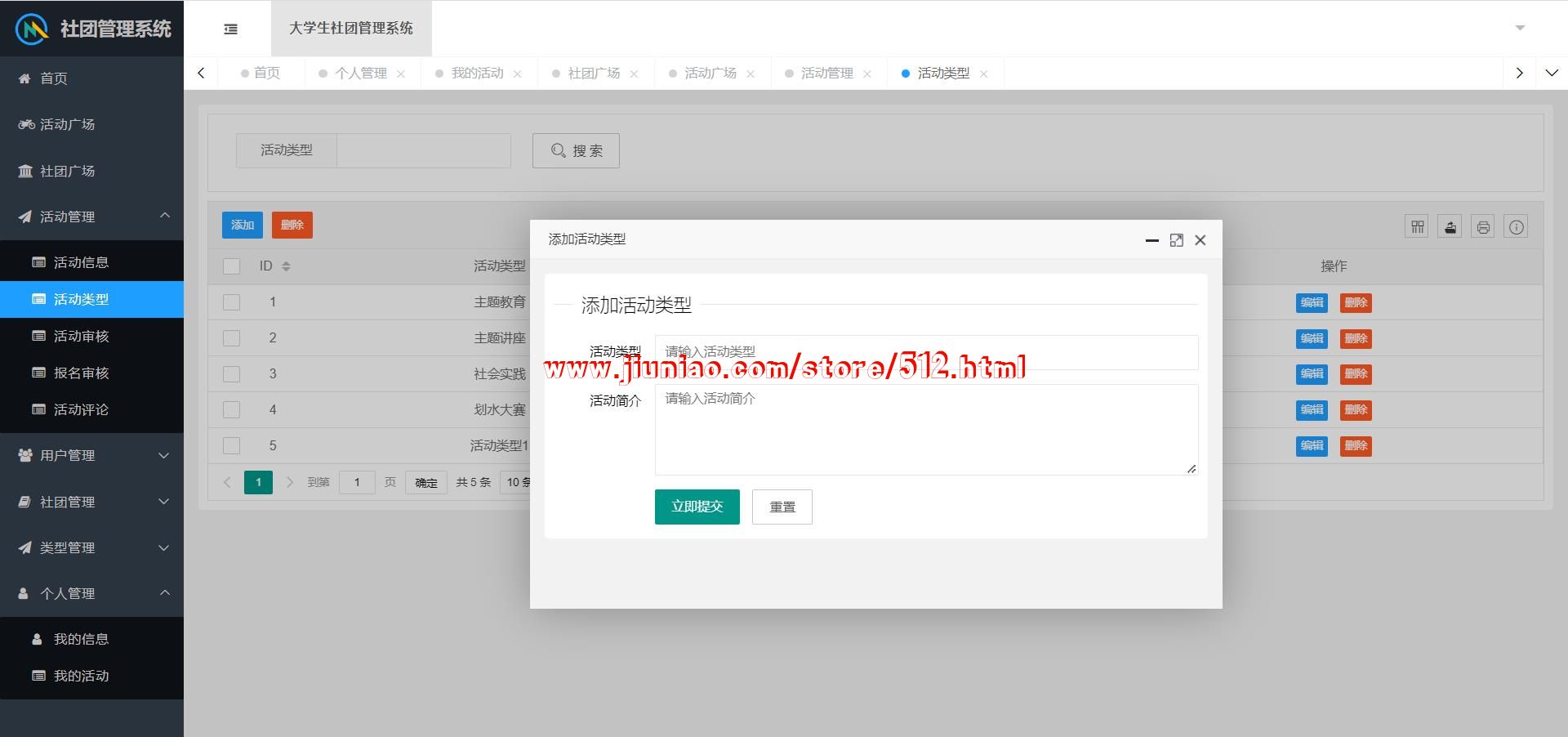Go to next page arrow in pagination
Screen dimensions: 1568x737
tap(289, 483)
